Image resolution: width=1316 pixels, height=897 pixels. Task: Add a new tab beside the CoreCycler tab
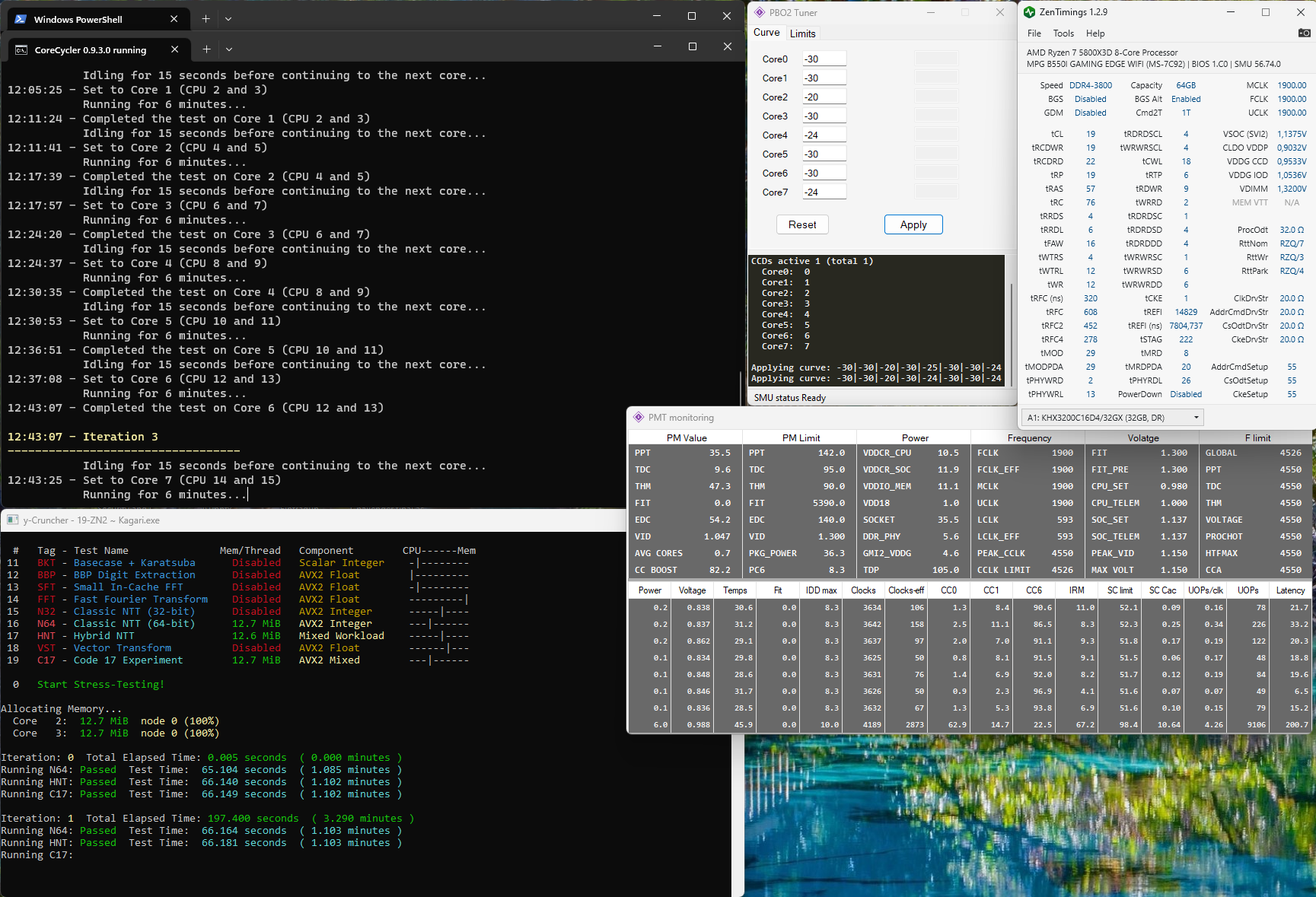coord(206,49)
